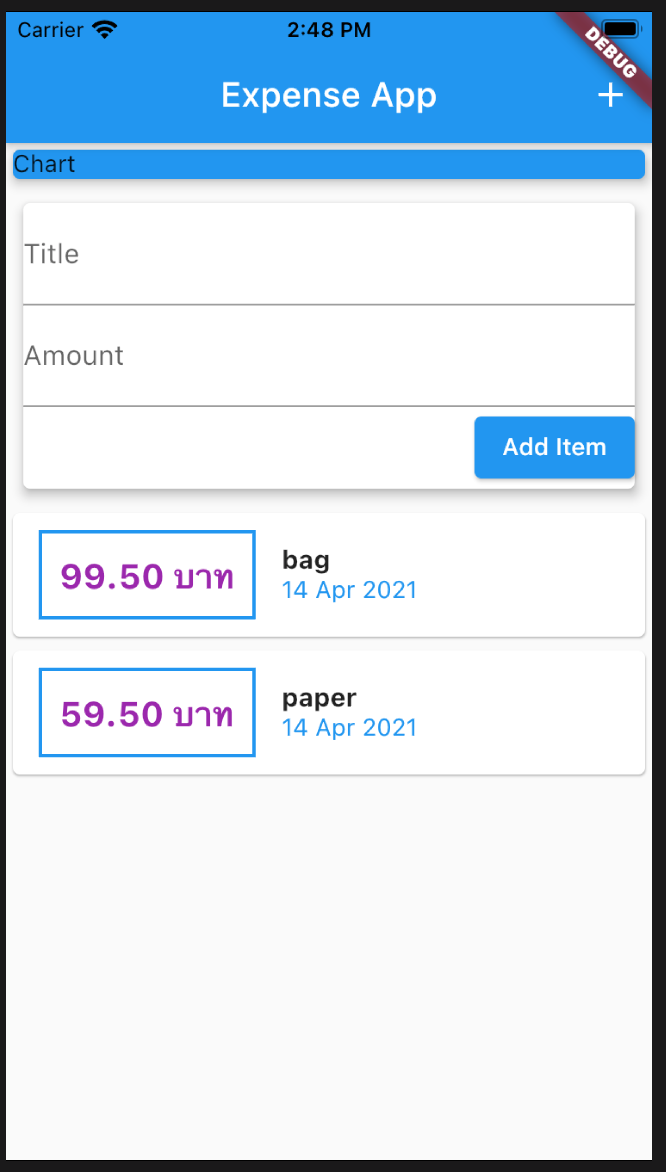The height and width of the screenshot is (1172, 666).
Task: Click the 59.50 บาท amount box
Action: click(147, 713)
